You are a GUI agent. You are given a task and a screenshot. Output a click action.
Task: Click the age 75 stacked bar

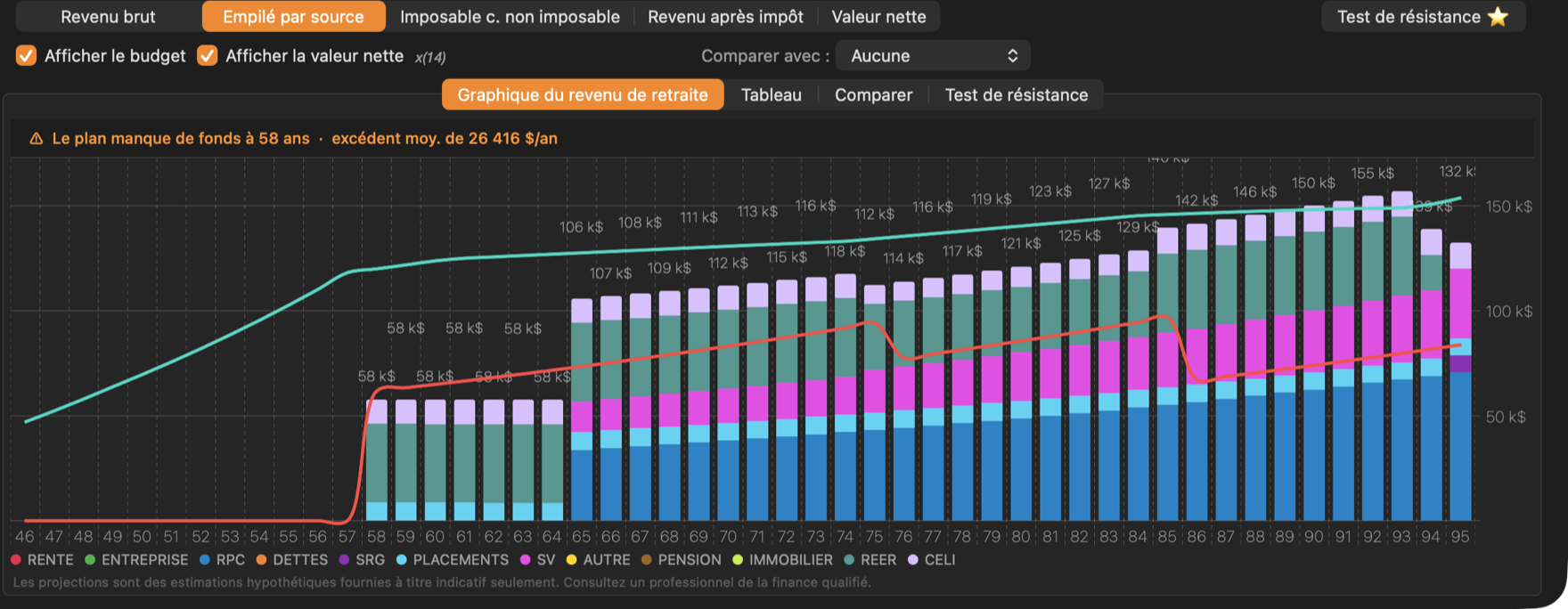point(875,403)
